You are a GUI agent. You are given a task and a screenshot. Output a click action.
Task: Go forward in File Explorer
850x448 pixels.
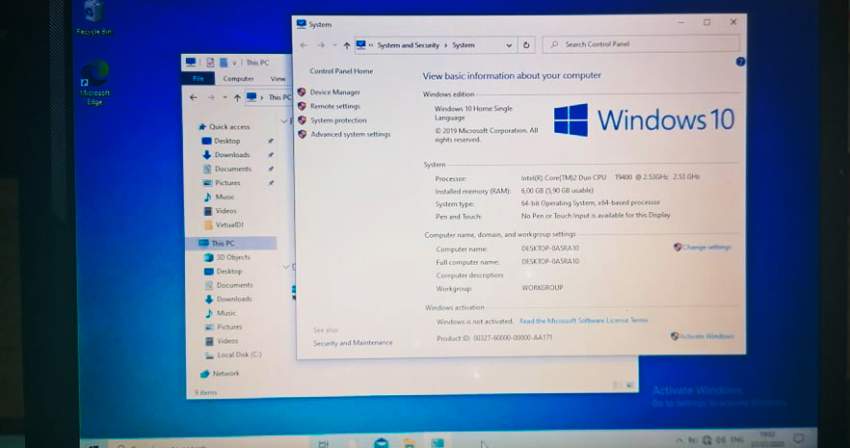point(211,98)
